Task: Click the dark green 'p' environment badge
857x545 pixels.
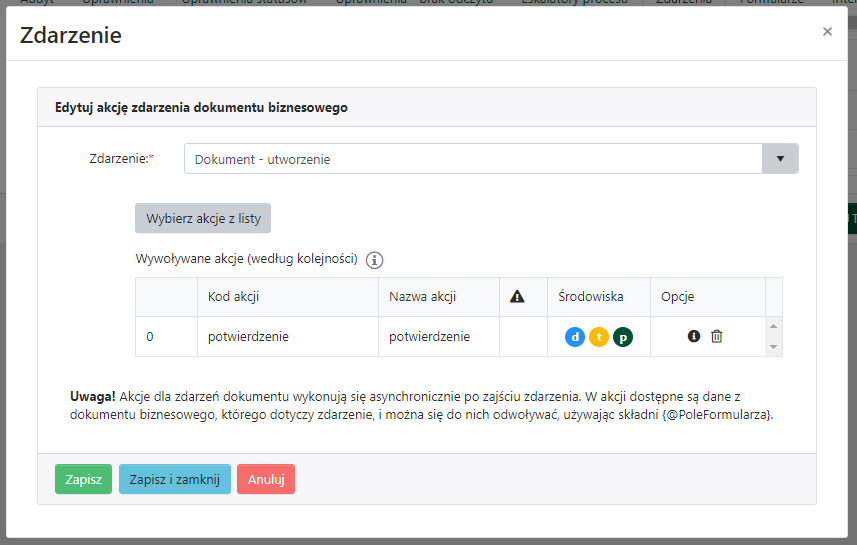Action: (x=623, y=337)
